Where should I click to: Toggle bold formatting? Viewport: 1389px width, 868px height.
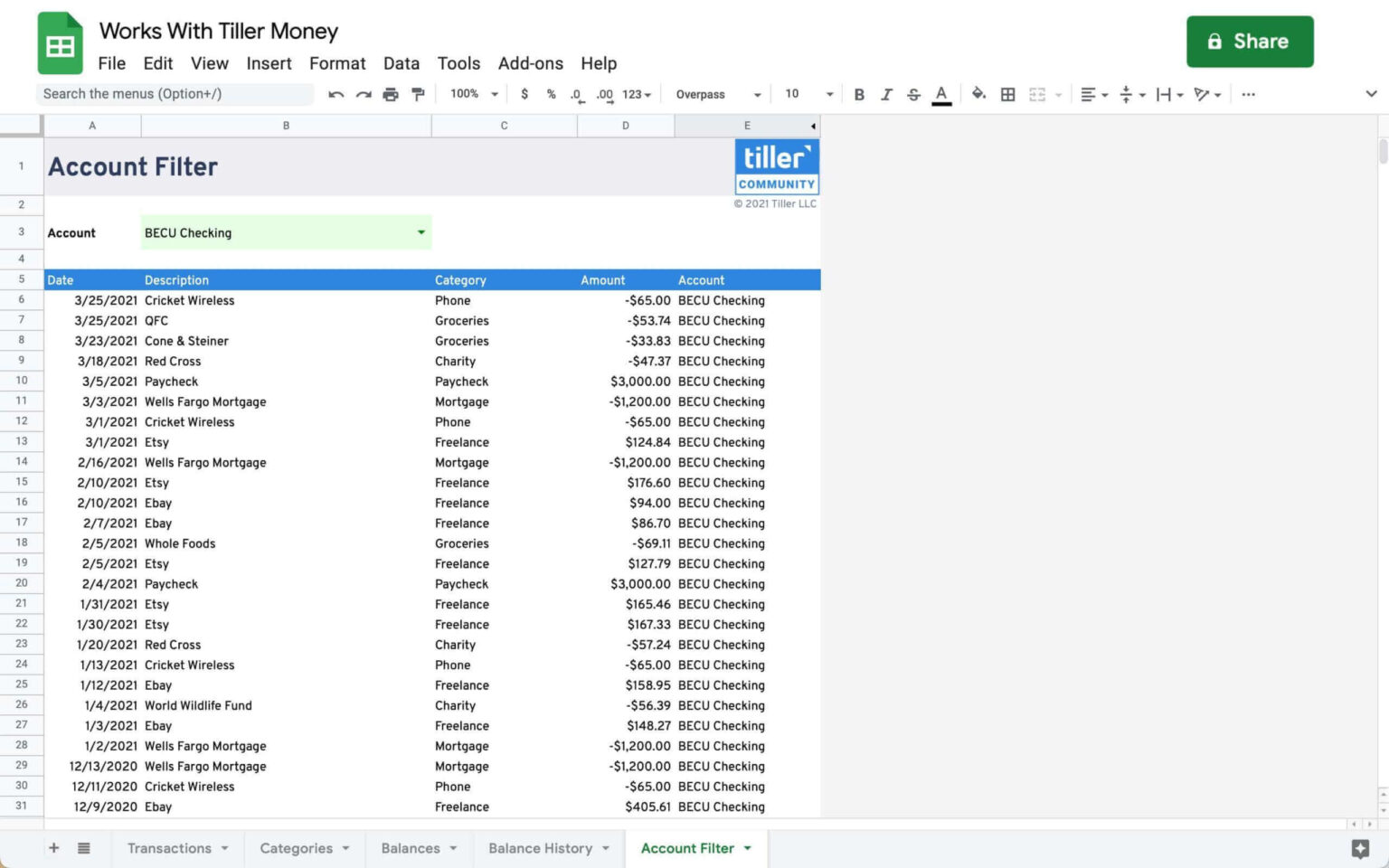coord(858,93)
